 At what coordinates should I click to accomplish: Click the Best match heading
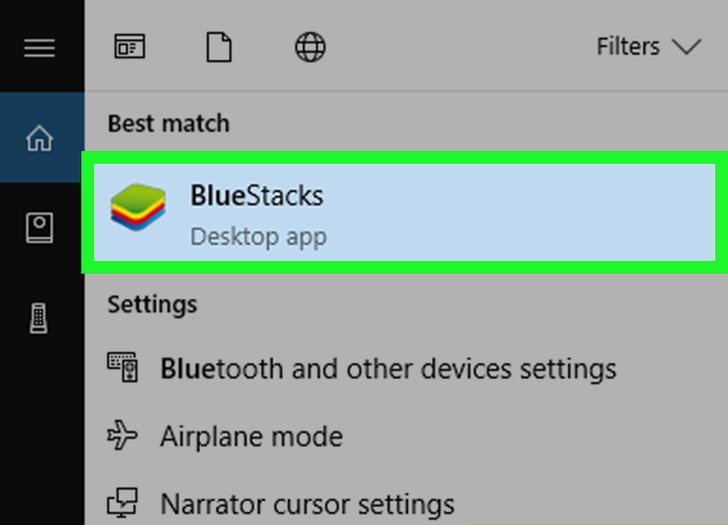[168, 123]
